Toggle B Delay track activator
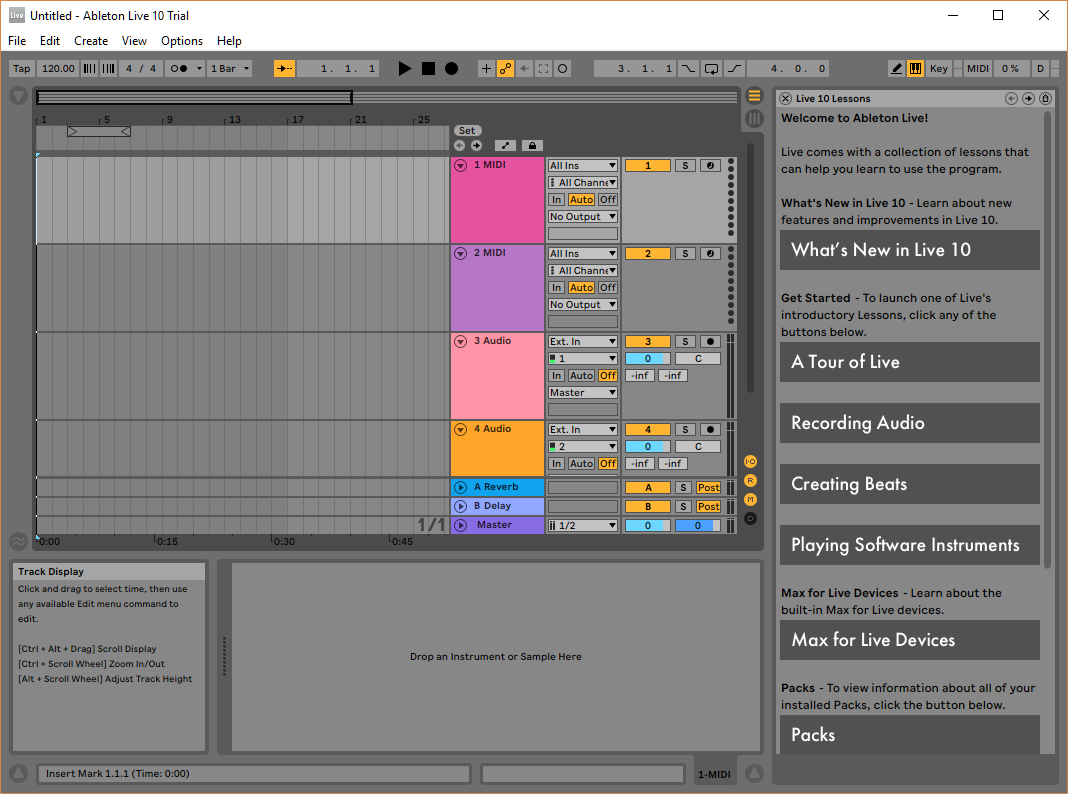 [x=648, y=507]
